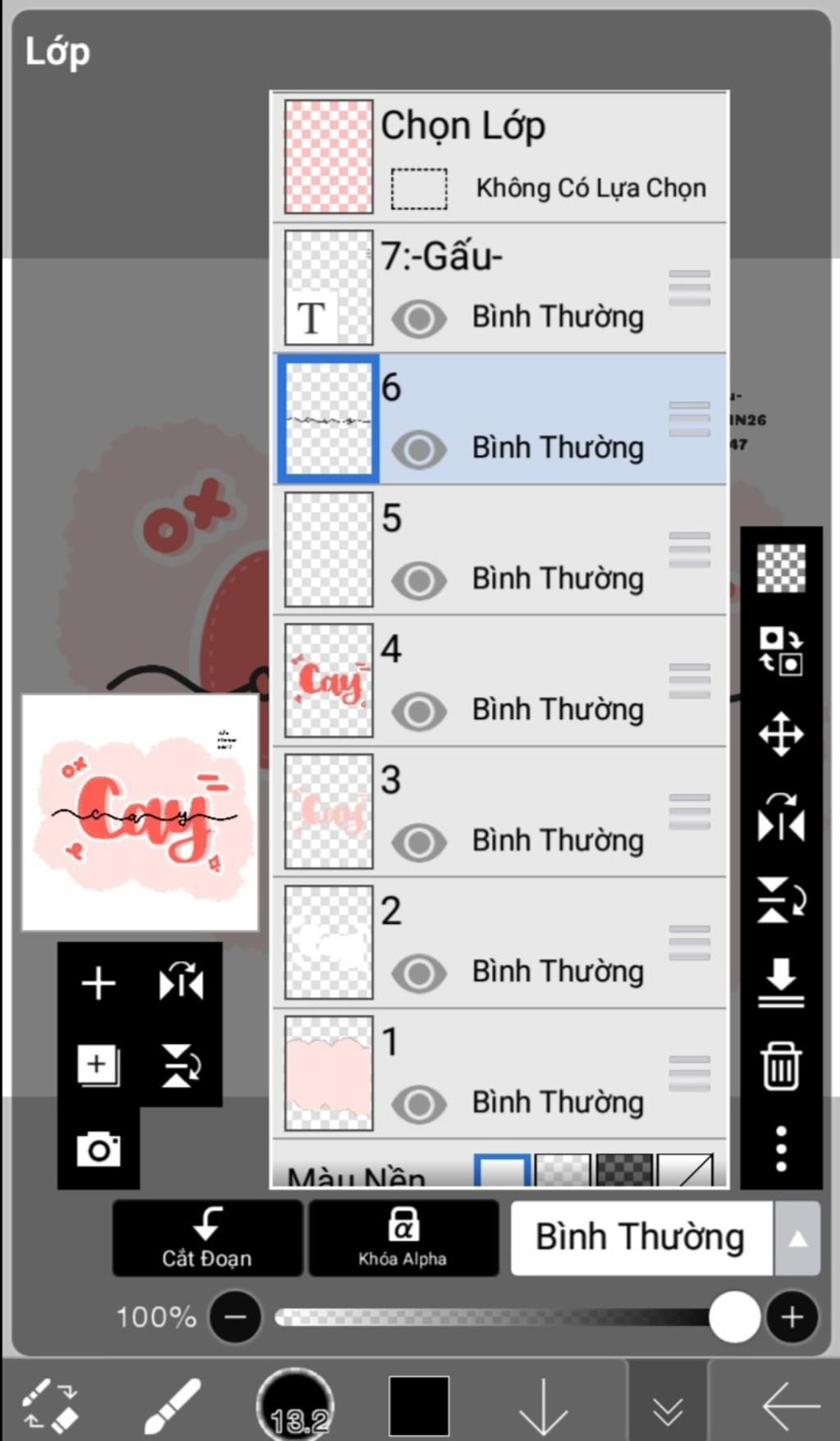Click the duplicate layer icon

(98, 1065)
